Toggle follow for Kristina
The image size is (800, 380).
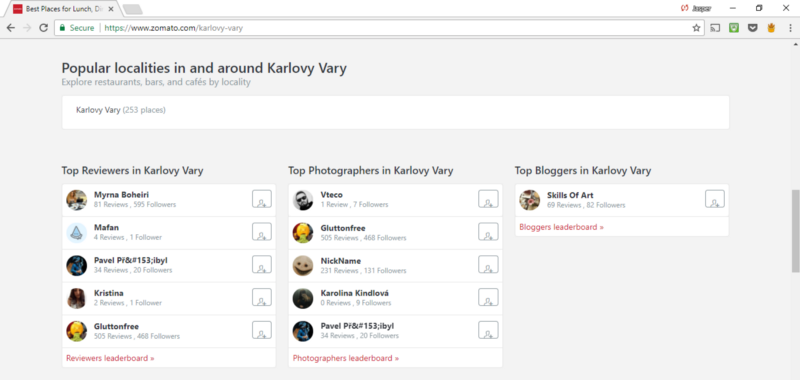point(262,297)
